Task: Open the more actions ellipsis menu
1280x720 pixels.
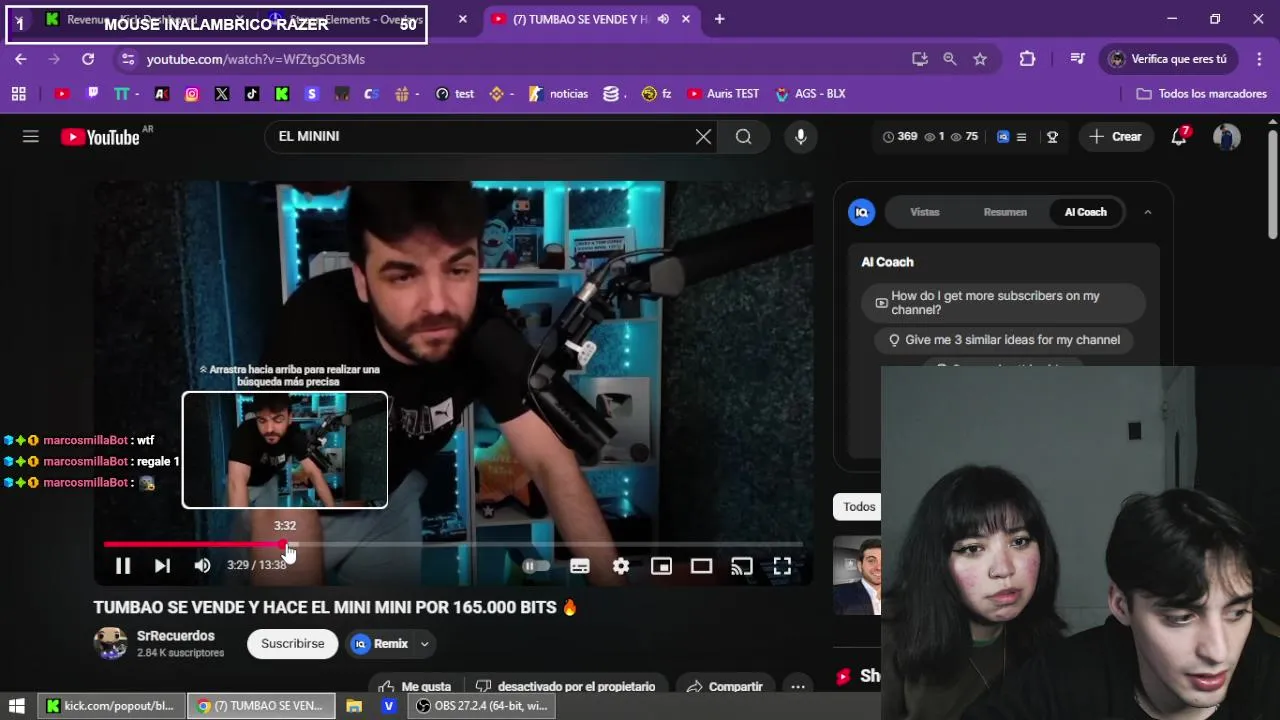Action: 797,686
